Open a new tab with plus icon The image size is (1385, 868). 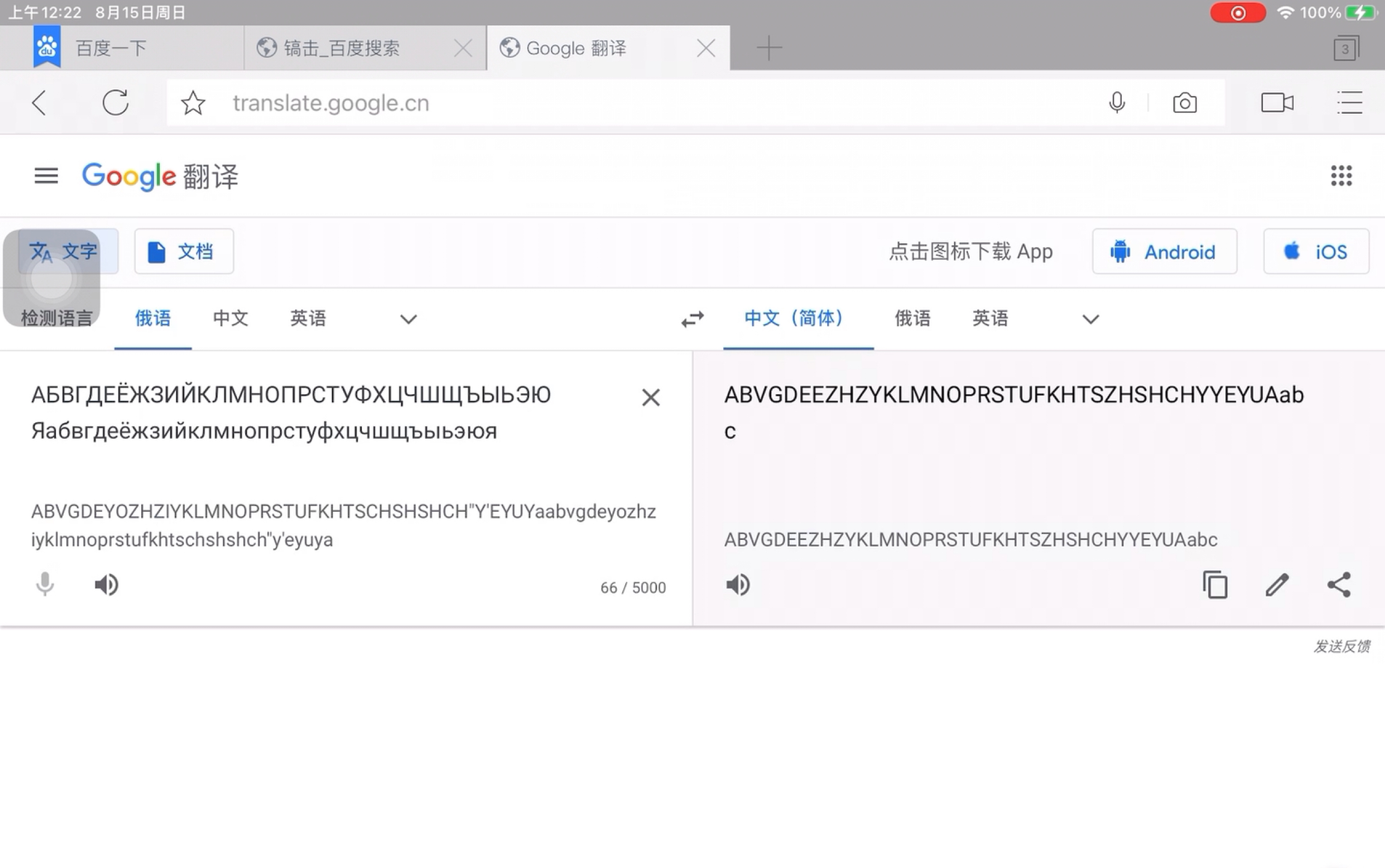click(769, 47)
